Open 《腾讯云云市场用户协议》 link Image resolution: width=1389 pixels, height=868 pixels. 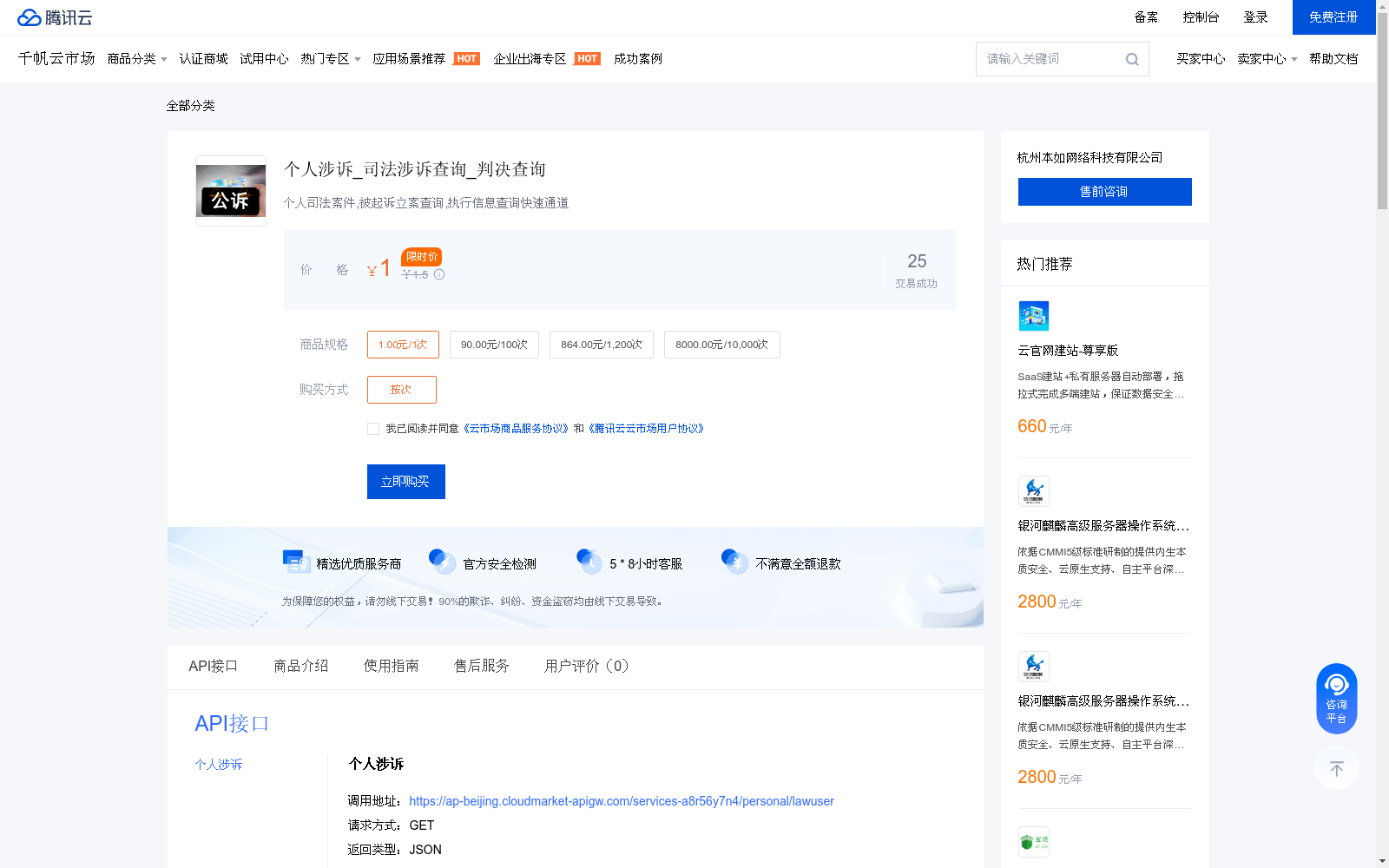click(647, 429)
